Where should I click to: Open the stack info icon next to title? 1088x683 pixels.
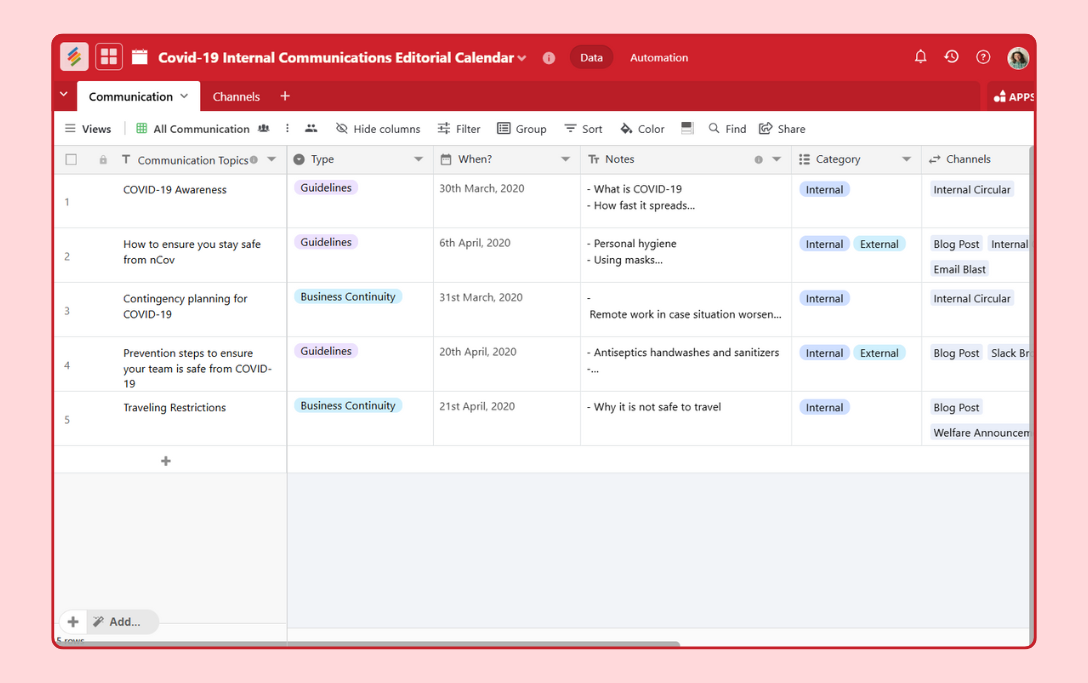pos(549,58)
